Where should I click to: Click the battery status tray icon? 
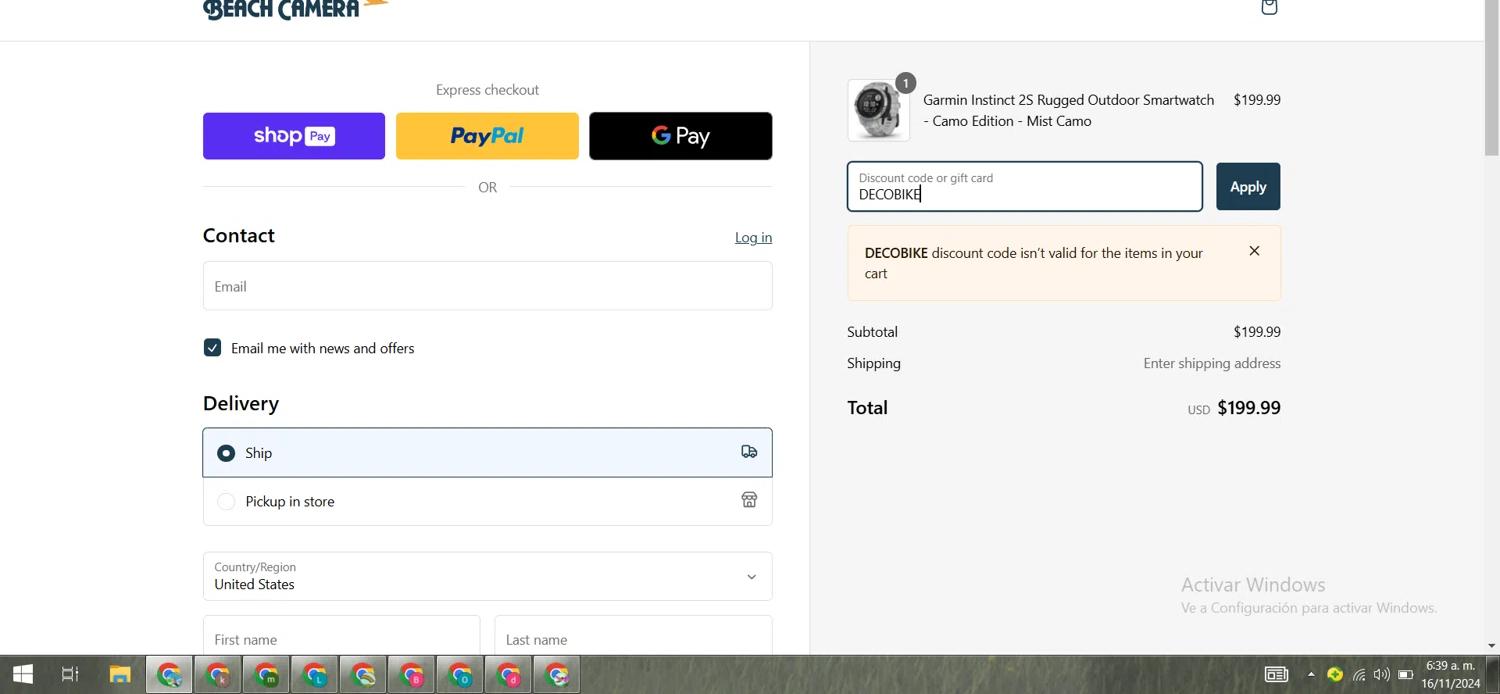1405,675
